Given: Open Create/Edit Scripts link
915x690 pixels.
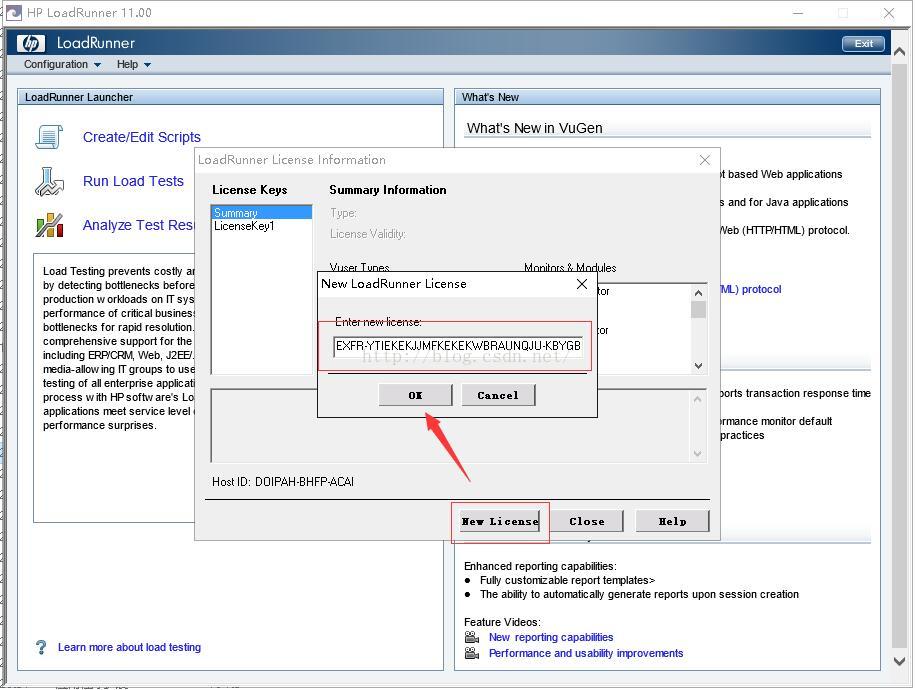Looking at the screenshot, I should click(142, 137).
